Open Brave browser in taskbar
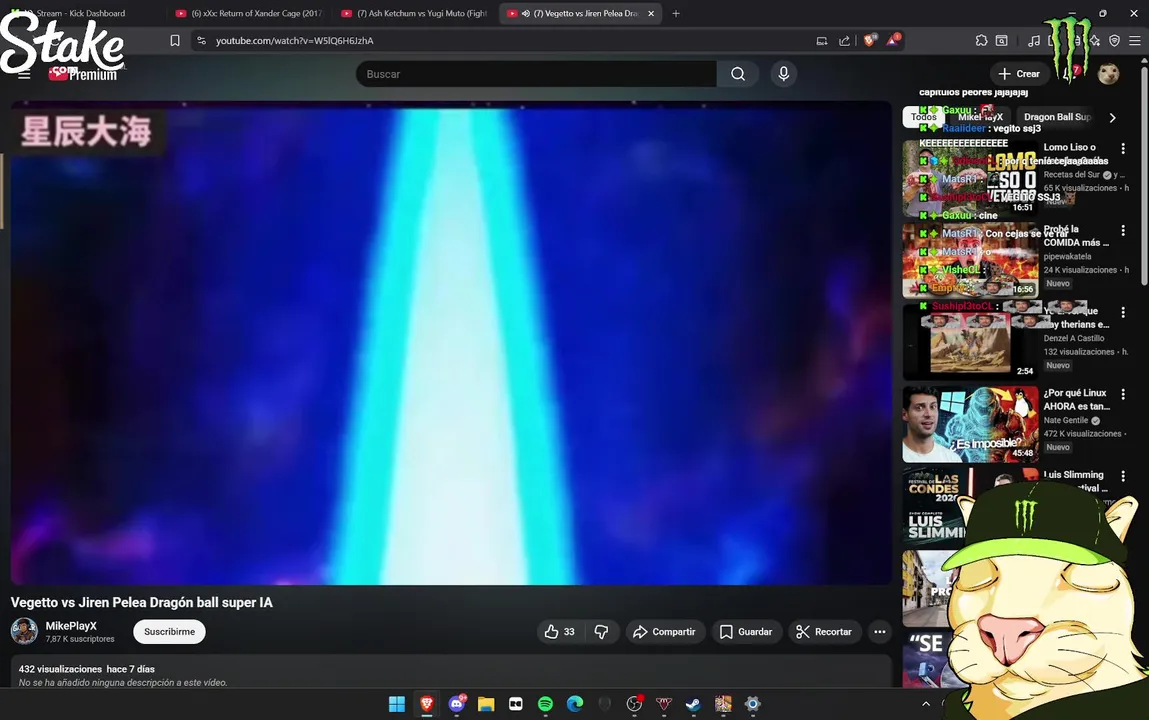The height and width of the screenshot is (720, 1149). tap(426, 704)
